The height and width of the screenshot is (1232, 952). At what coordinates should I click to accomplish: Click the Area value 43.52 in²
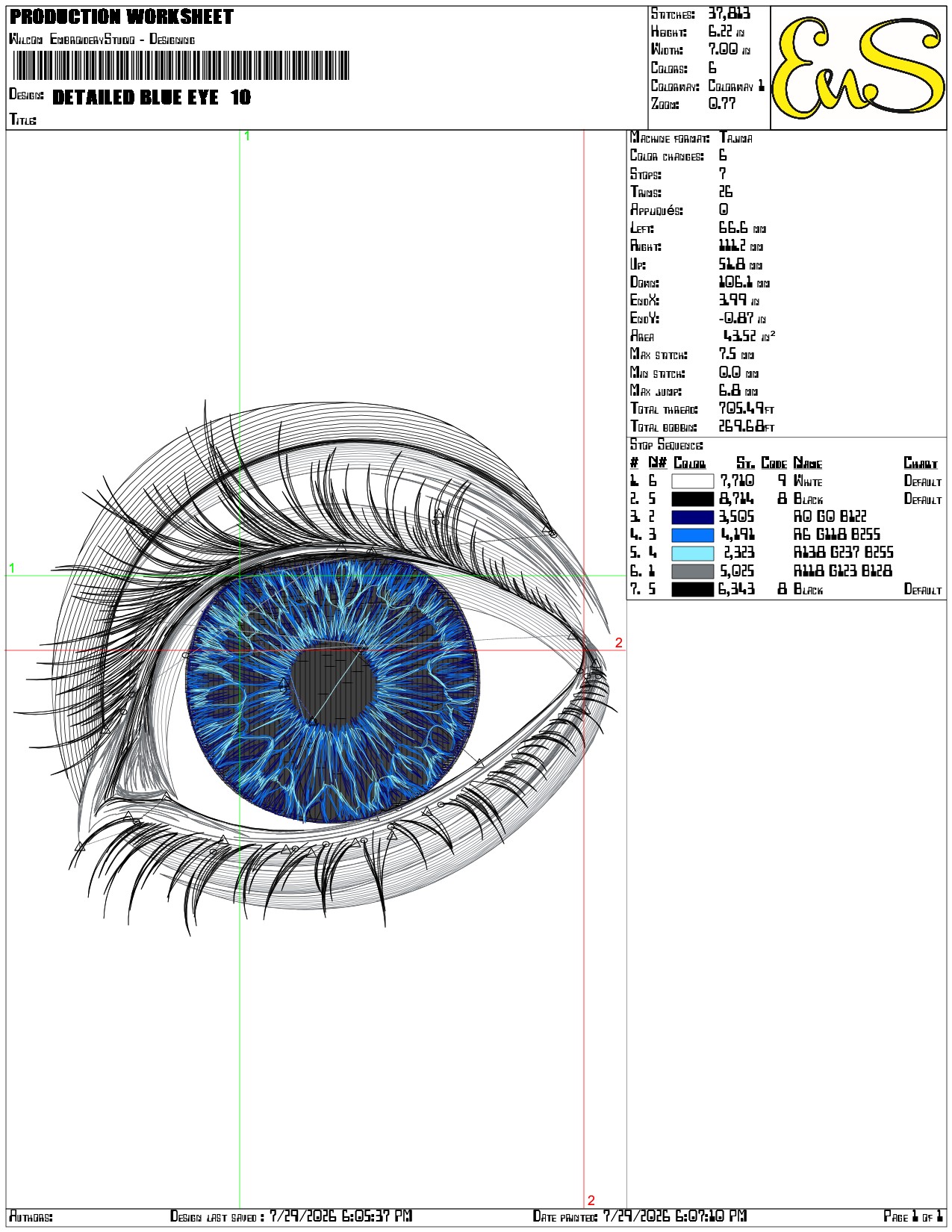point(749,336)
